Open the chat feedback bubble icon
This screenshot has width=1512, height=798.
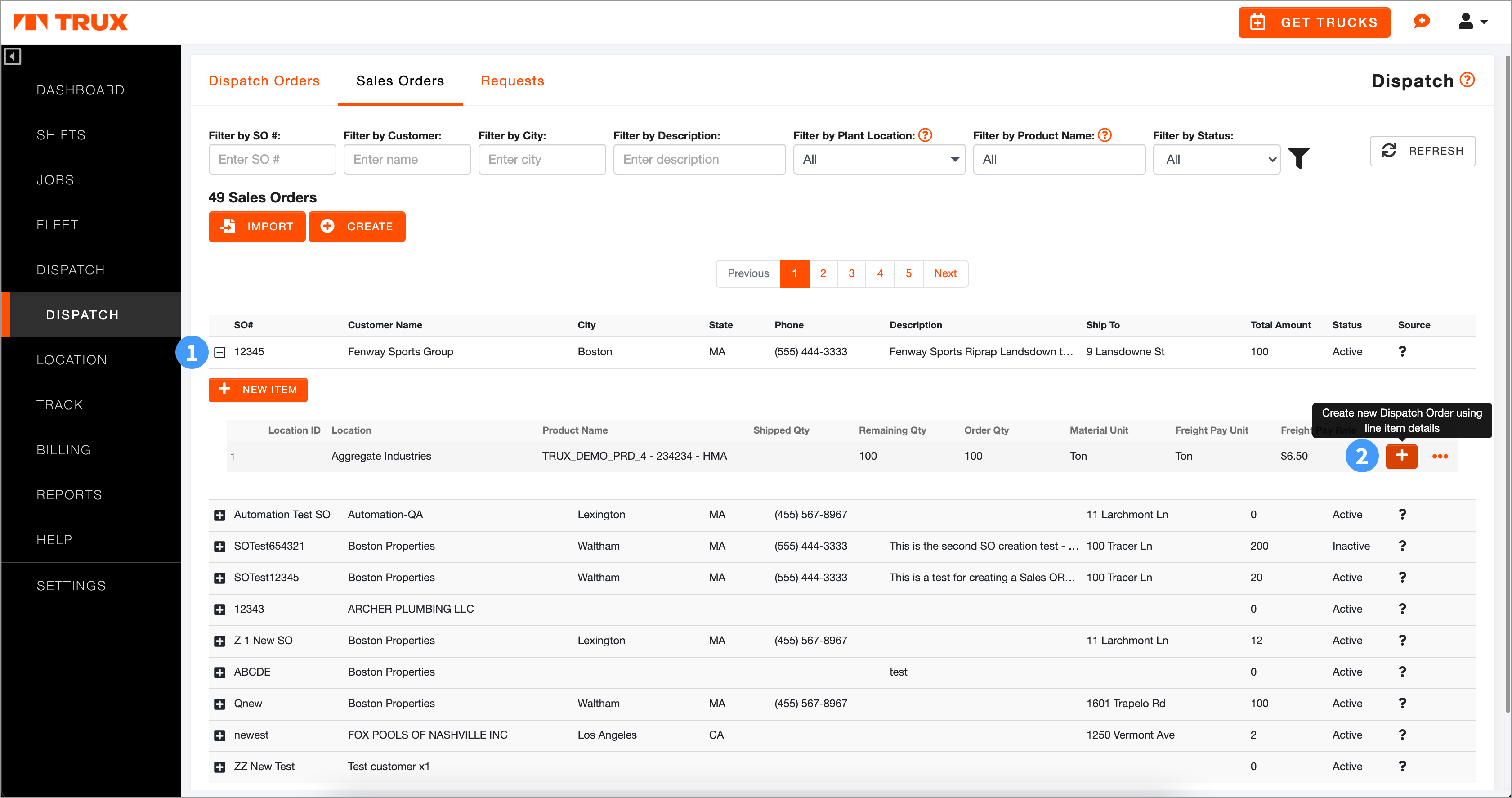click(1421, 22)
